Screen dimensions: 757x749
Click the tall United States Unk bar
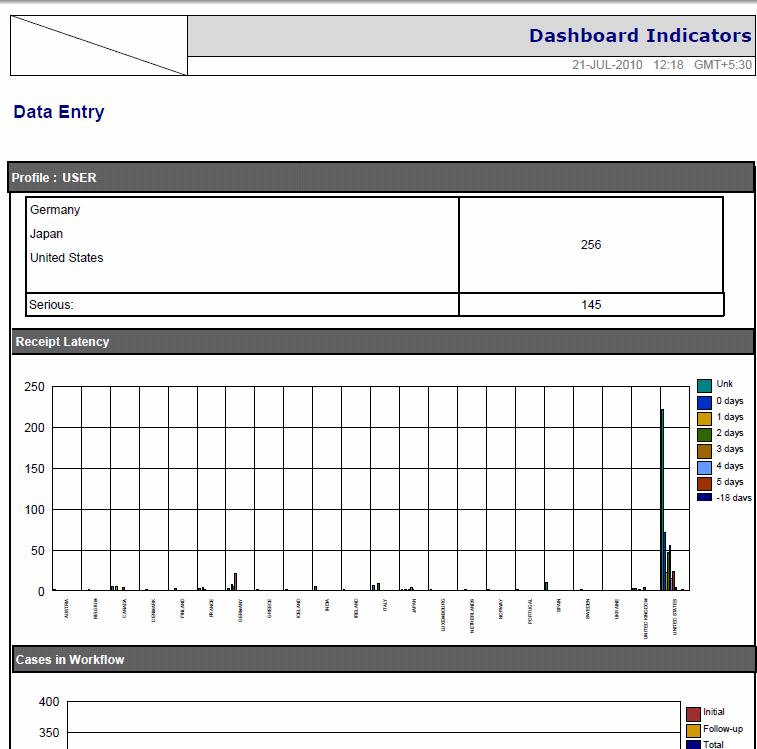pos(662,500)
